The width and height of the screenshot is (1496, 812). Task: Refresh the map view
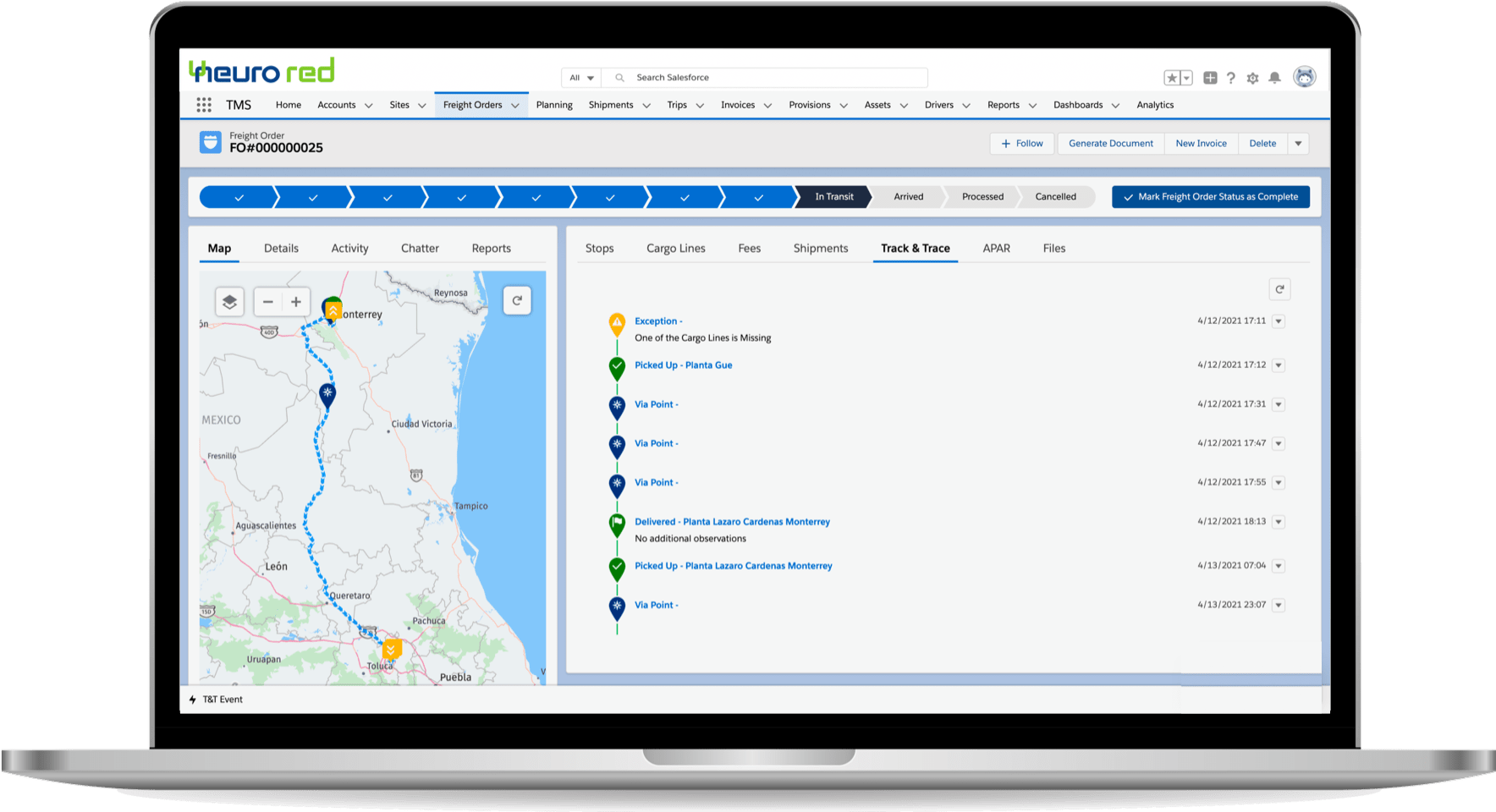(x=517, y=301)
